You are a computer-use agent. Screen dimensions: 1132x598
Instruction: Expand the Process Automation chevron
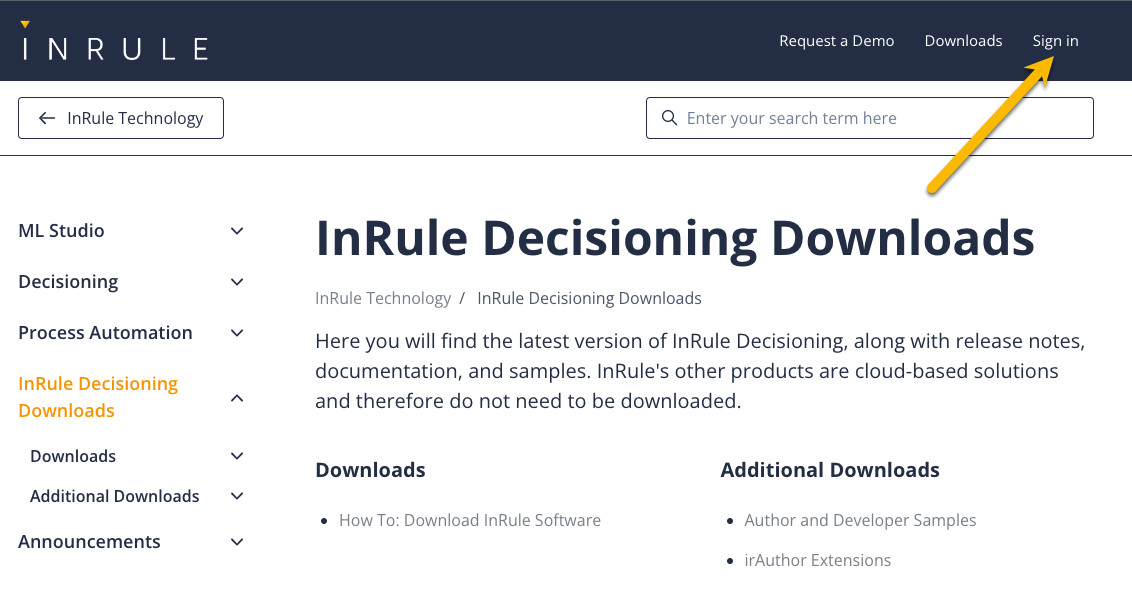coord(237,333)
